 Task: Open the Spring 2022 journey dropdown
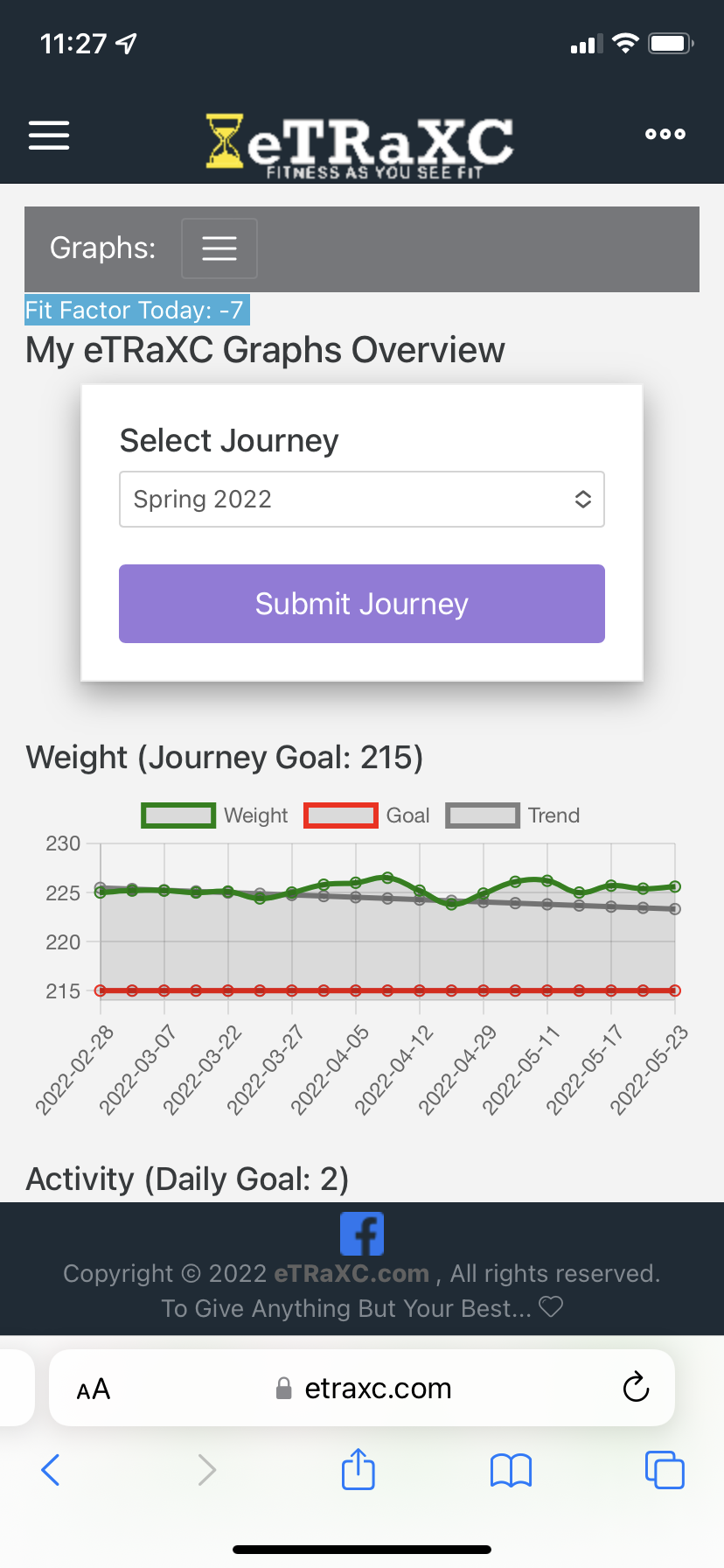(x=362, y=500)
